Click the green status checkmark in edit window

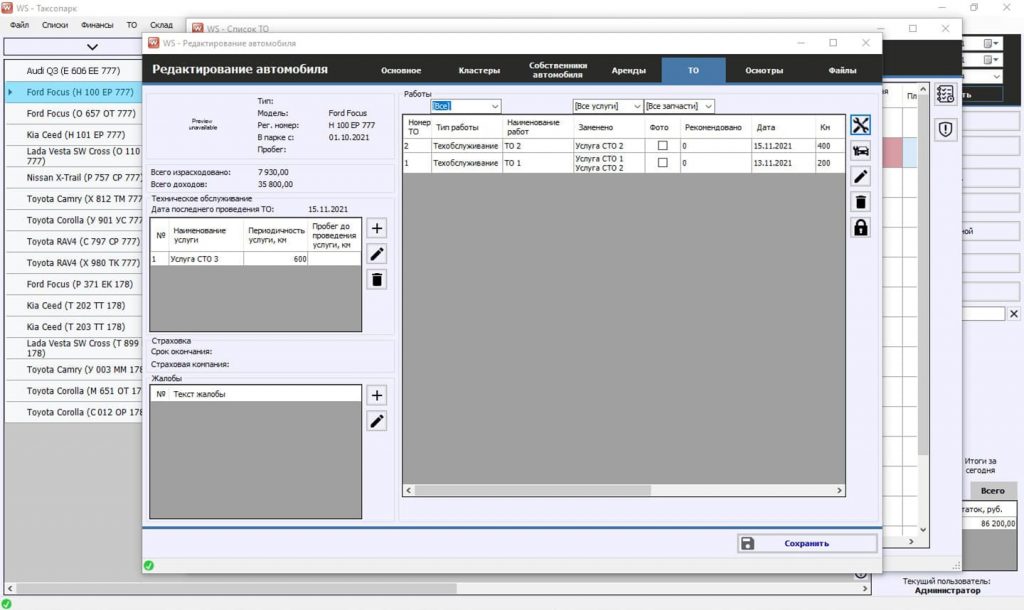pos(149,566)
